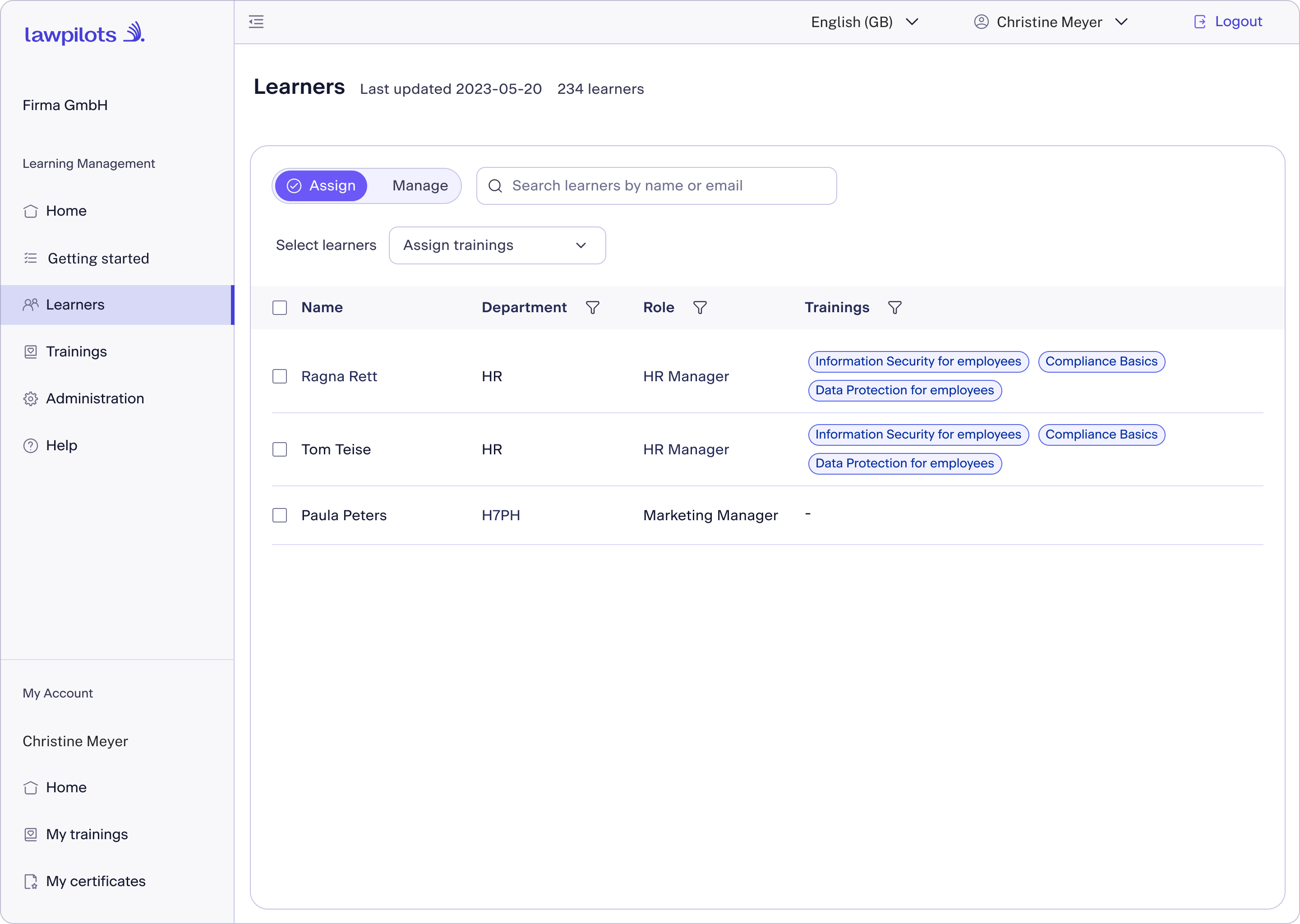This screenshot has height=924, width=1300.
Task: Click Last updated 2023-05-20 text
Action: pos(450,89)
